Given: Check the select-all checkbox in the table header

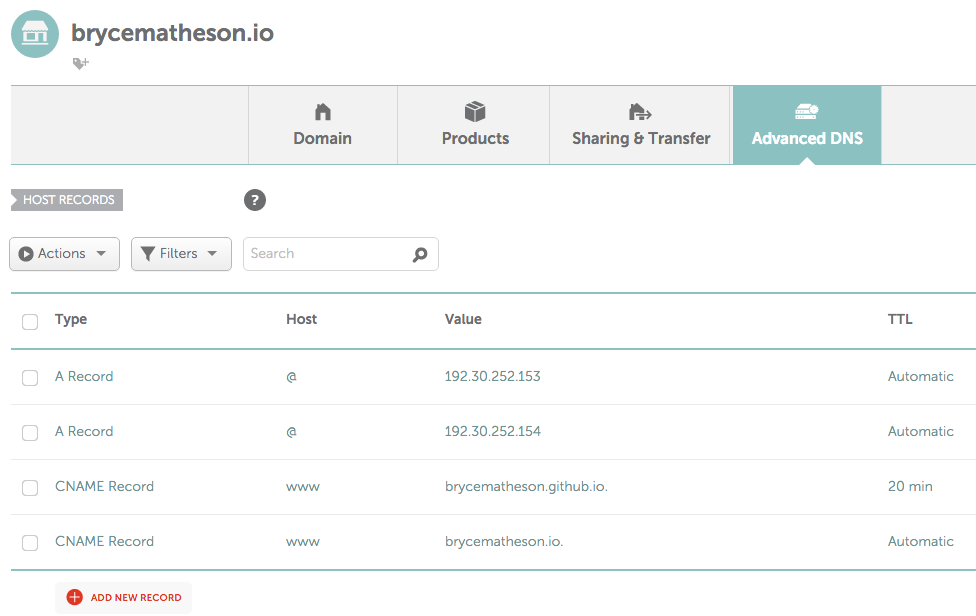Looking at the screenshot, I should [30, 321].
